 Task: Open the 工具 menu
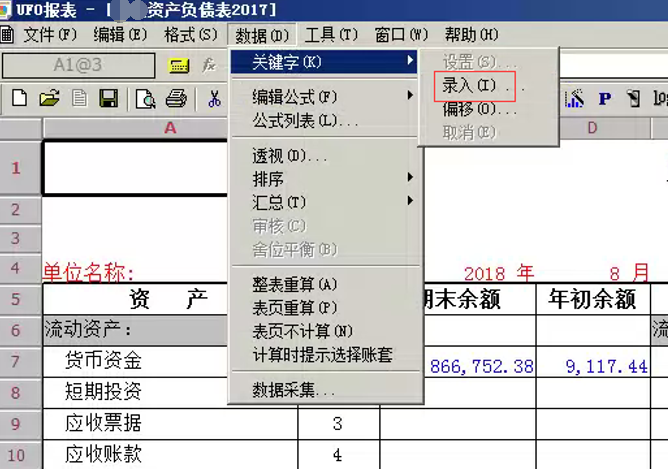[x=331, y=35]
